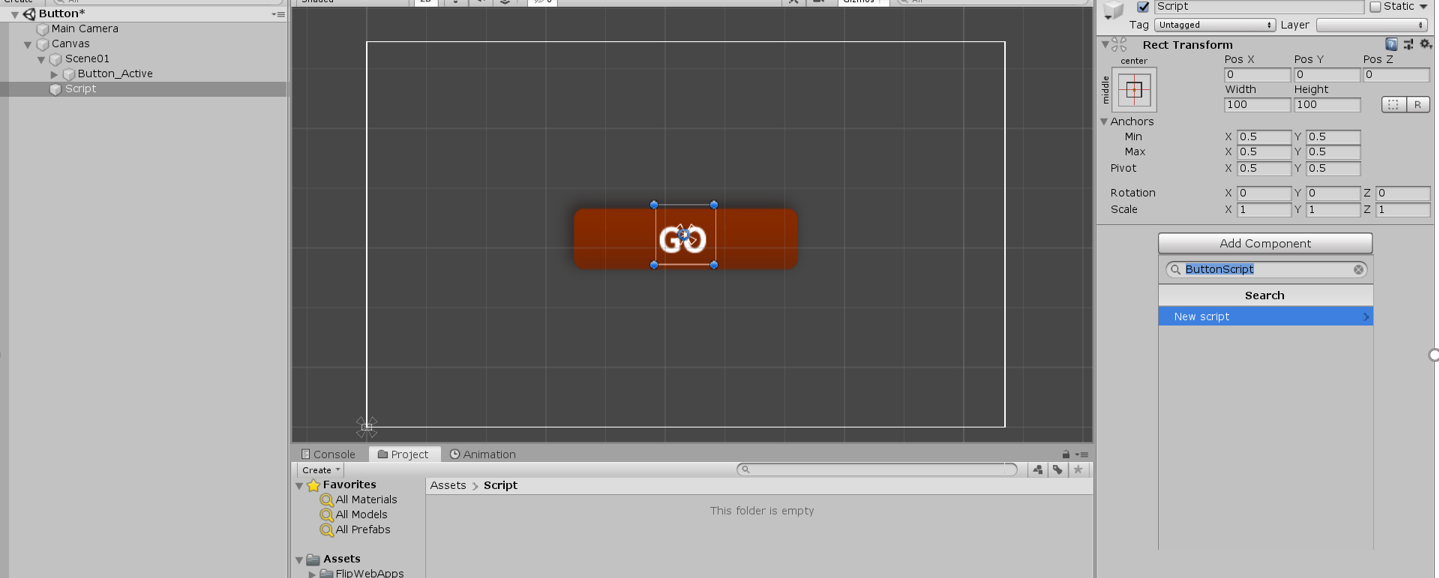The width and height of the screenshot is (1439, 578).
Task: Click the Button_Active object cube icon
Action: pyautogui.click(x=69, y=74)
